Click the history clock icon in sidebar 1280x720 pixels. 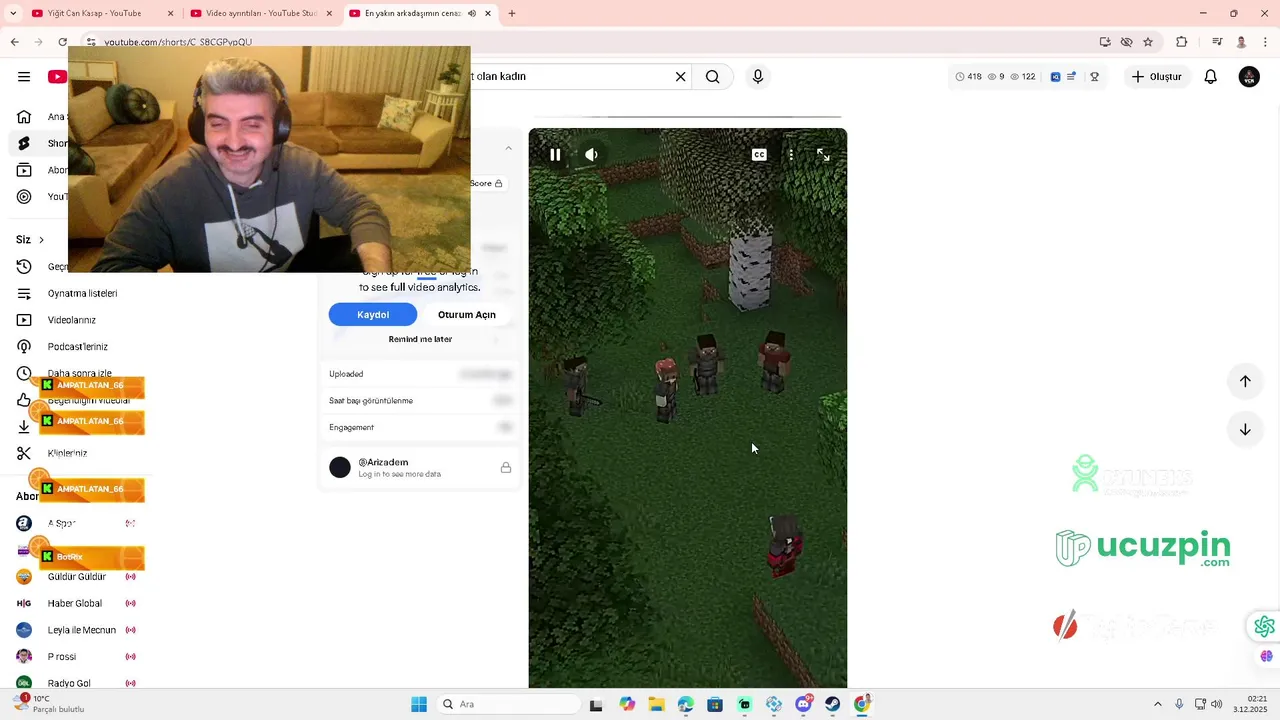[x=24, y=267]
